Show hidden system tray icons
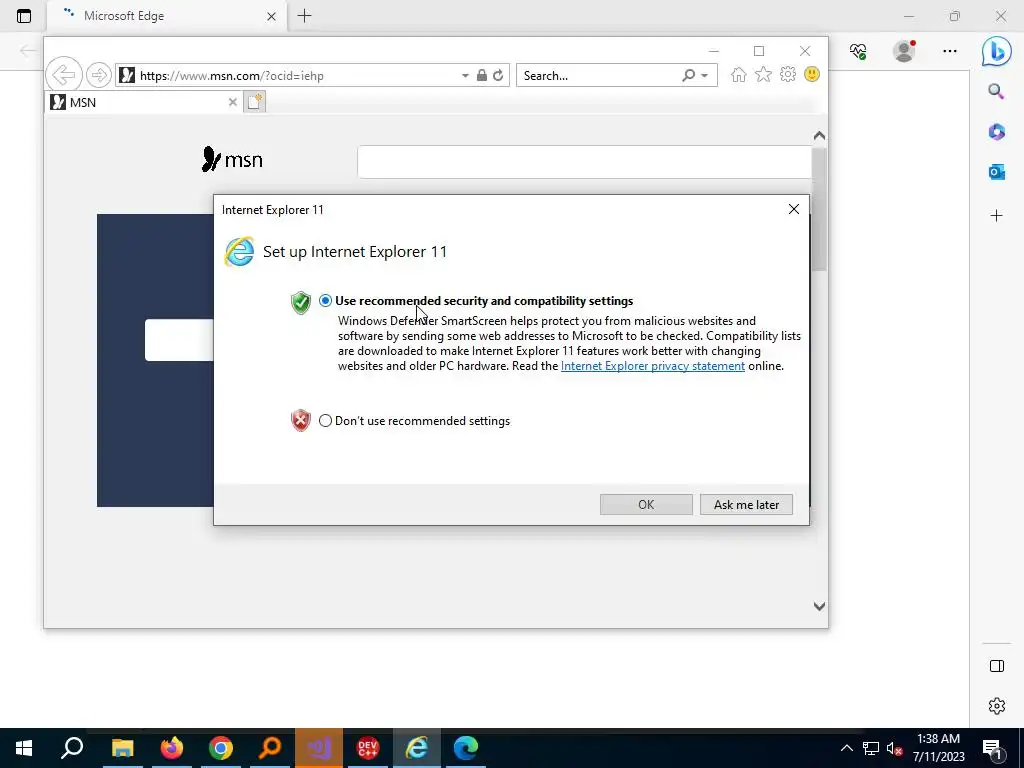This screenshot has height=768, width=1024. pos(846,748)
